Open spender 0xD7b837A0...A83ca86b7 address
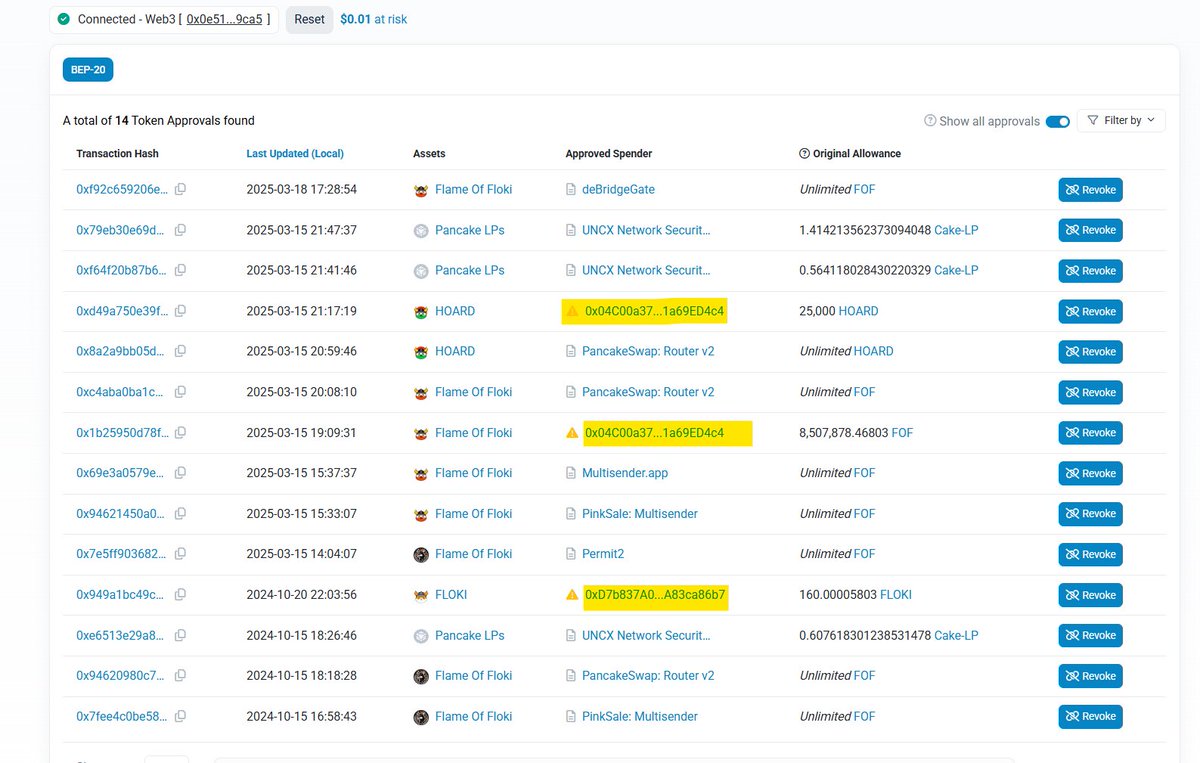This screenshot has width=1200, height=763. click(655, 595)
